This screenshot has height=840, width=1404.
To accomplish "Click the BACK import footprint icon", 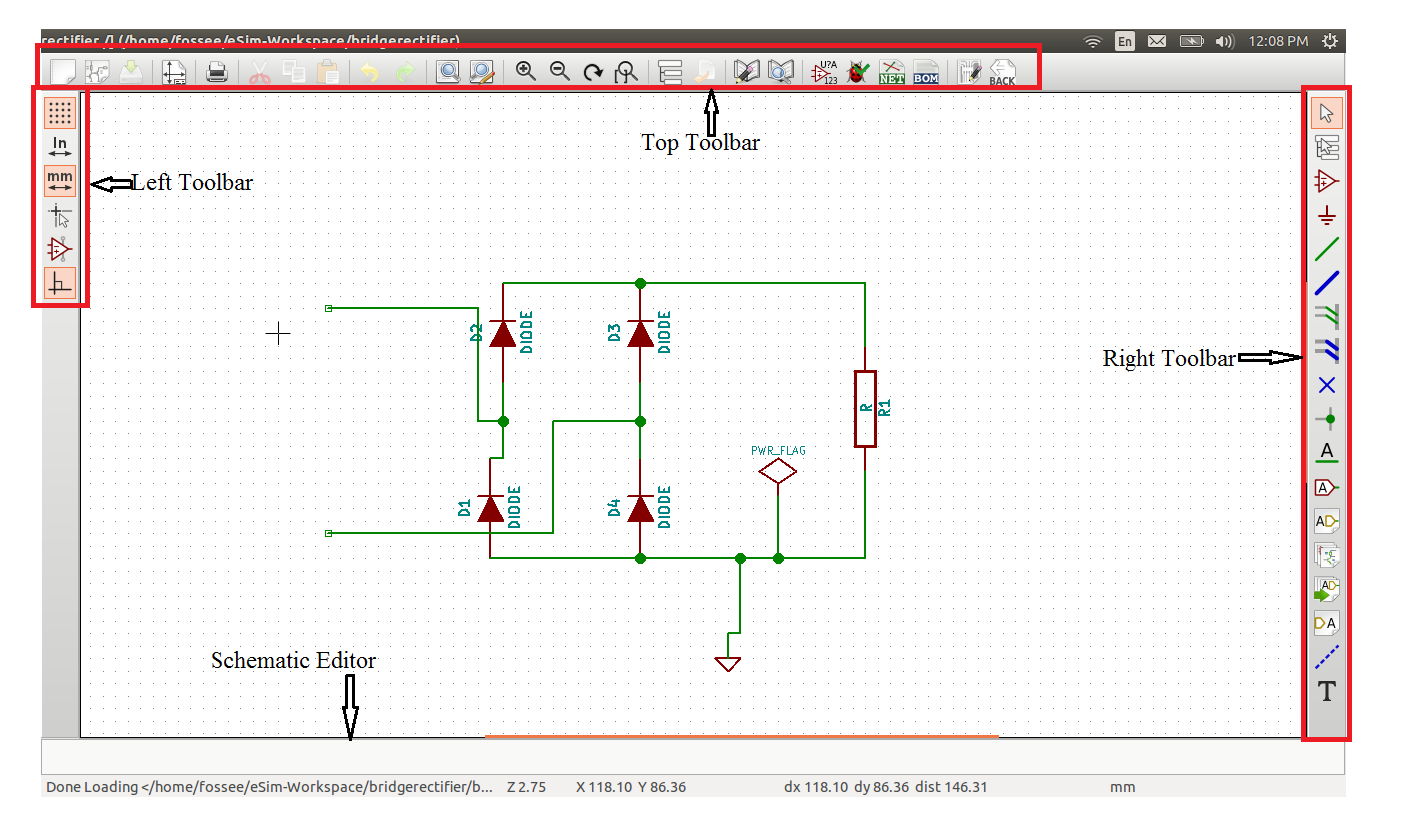I will (x=1001, y=72).
